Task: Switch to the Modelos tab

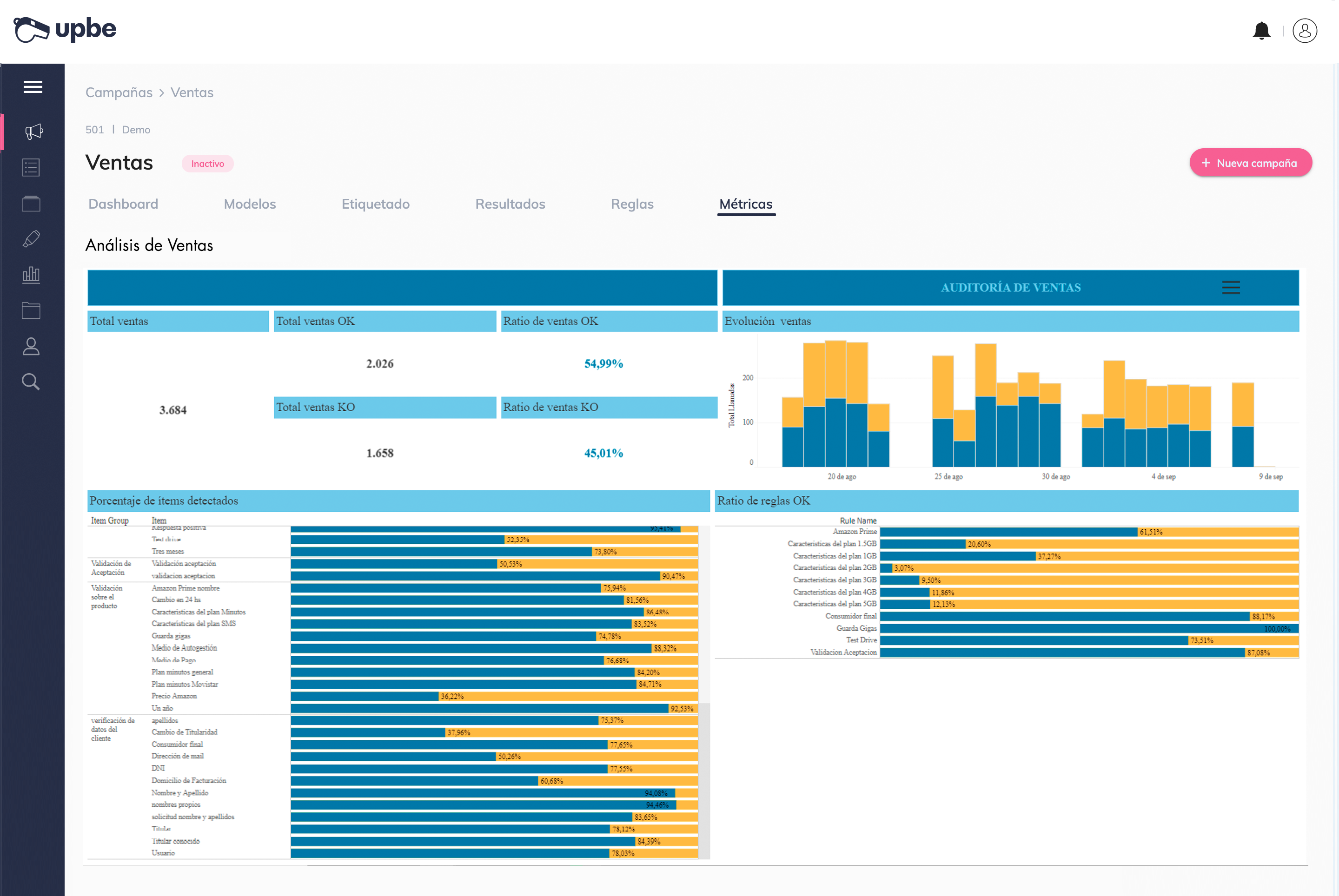Action: [250, 204]
